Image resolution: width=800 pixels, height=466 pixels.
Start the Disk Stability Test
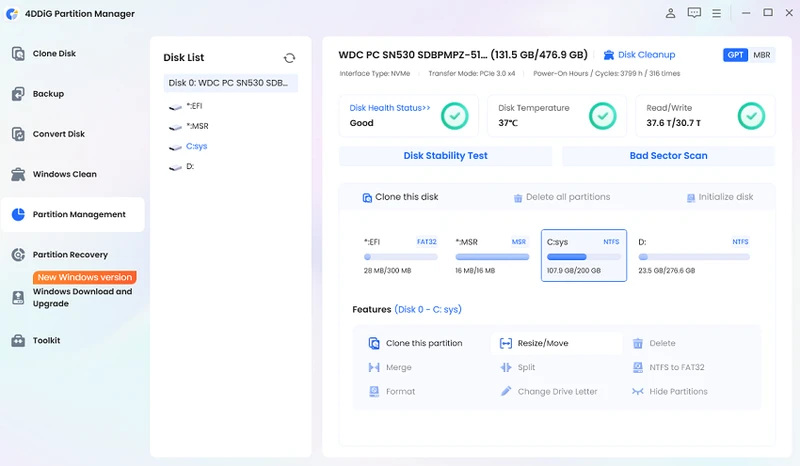pos(445,156)
